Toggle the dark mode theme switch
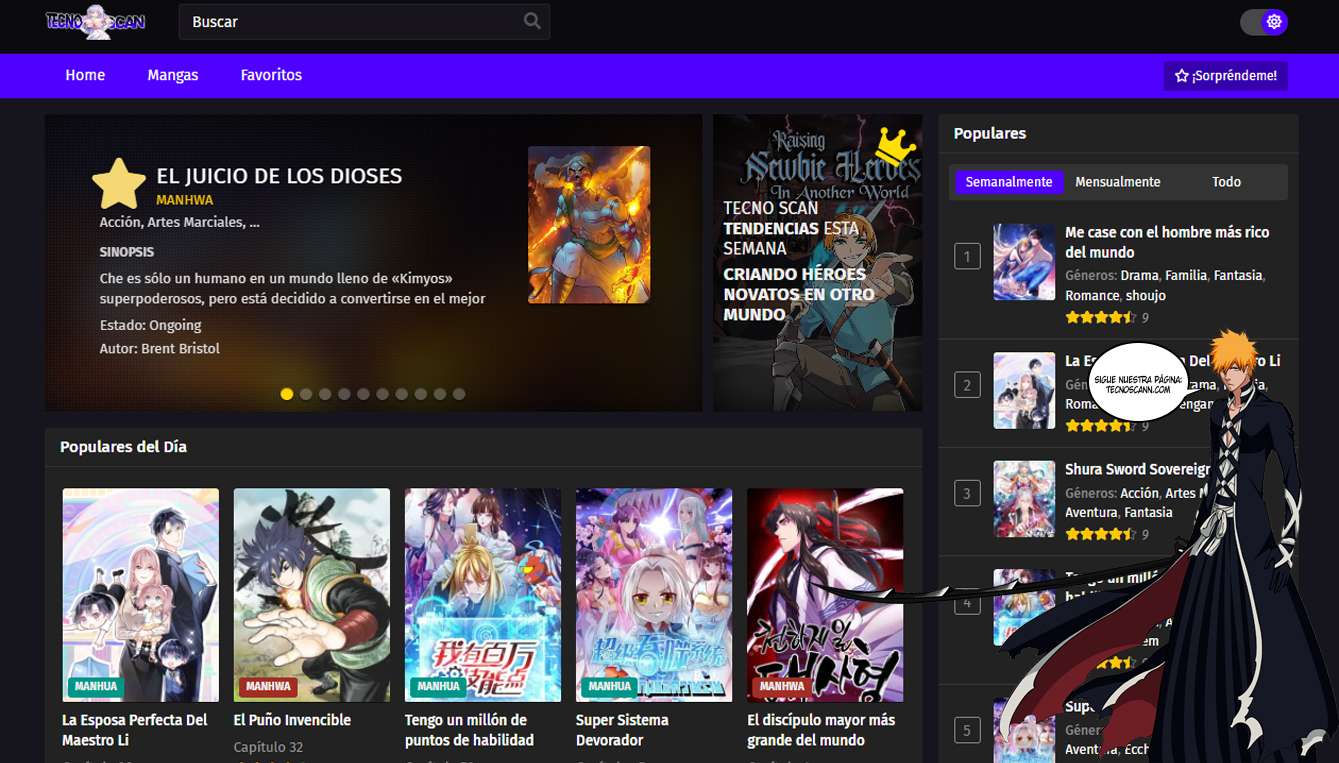1339x763 pixels. 1263,22
